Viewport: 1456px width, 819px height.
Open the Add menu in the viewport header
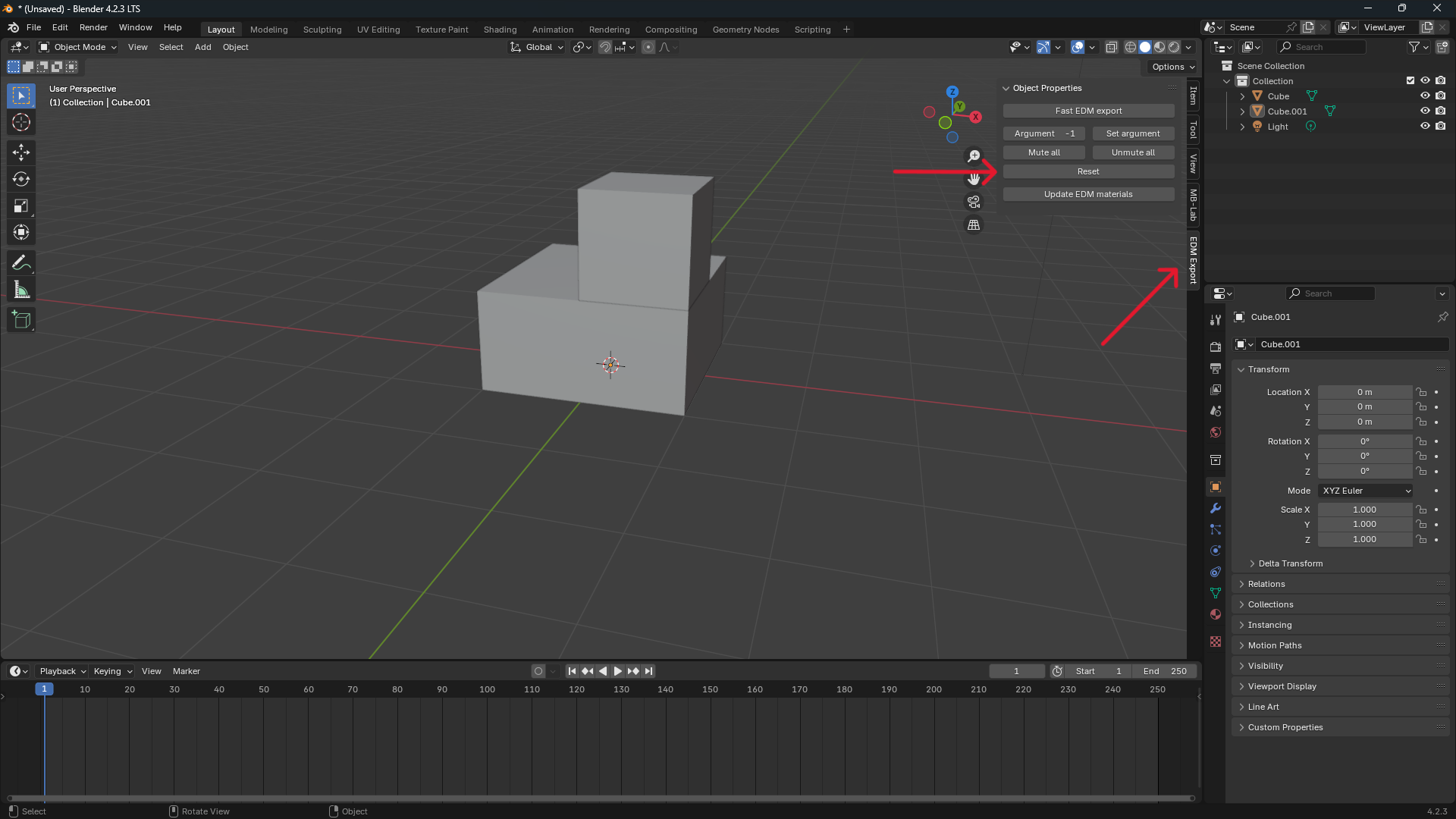202,47
